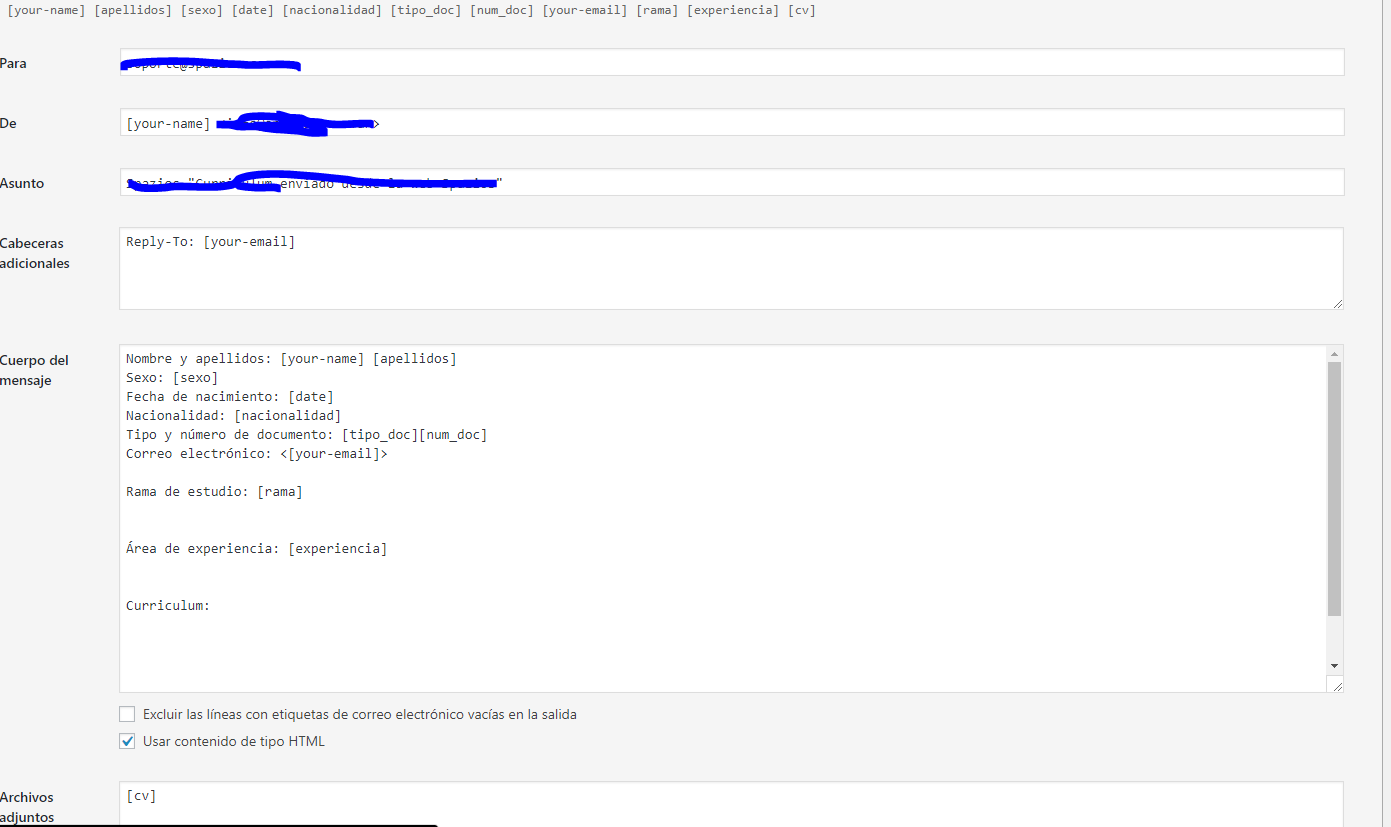
Task: Click the resize grip of Cabeceras adicionales box
Action: (1337, 303)
